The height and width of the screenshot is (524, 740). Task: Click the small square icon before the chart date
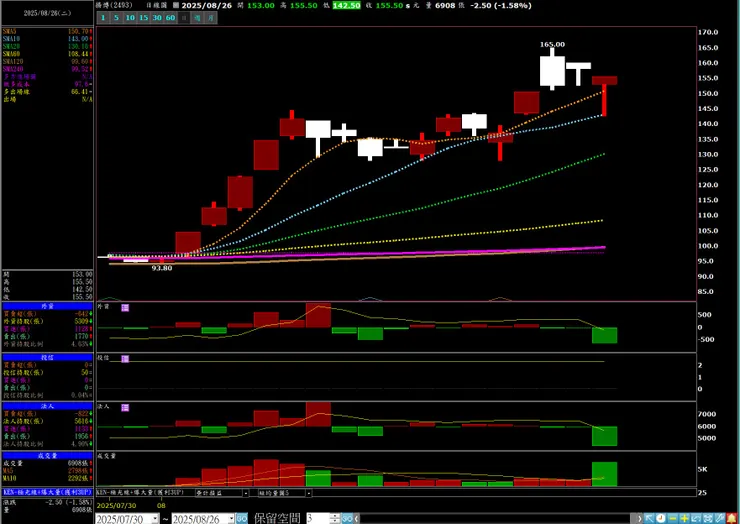(x=176, y=6)
